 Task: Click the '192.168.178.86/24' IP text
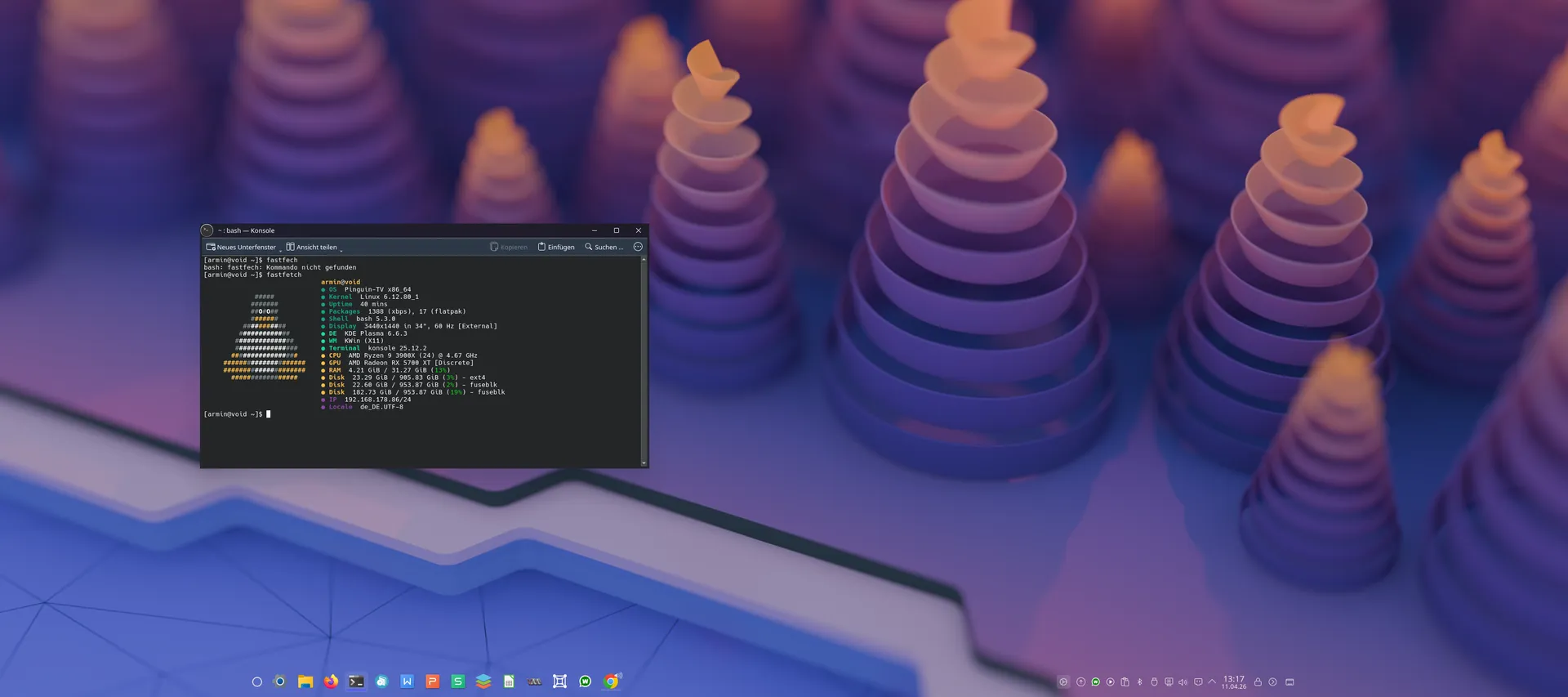coord(377,400)
